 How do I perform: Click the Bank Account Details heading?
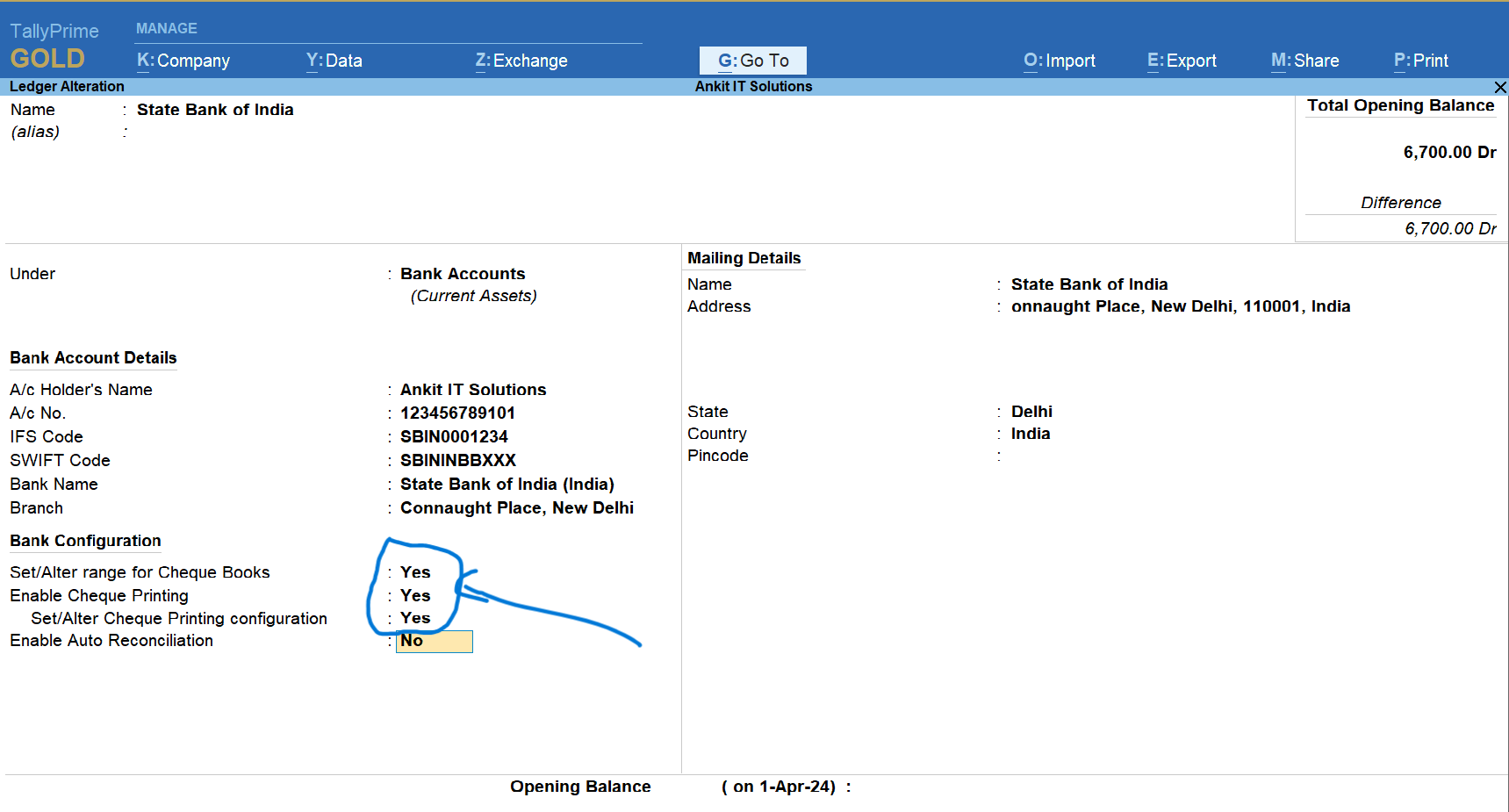[x=93, y=358]
